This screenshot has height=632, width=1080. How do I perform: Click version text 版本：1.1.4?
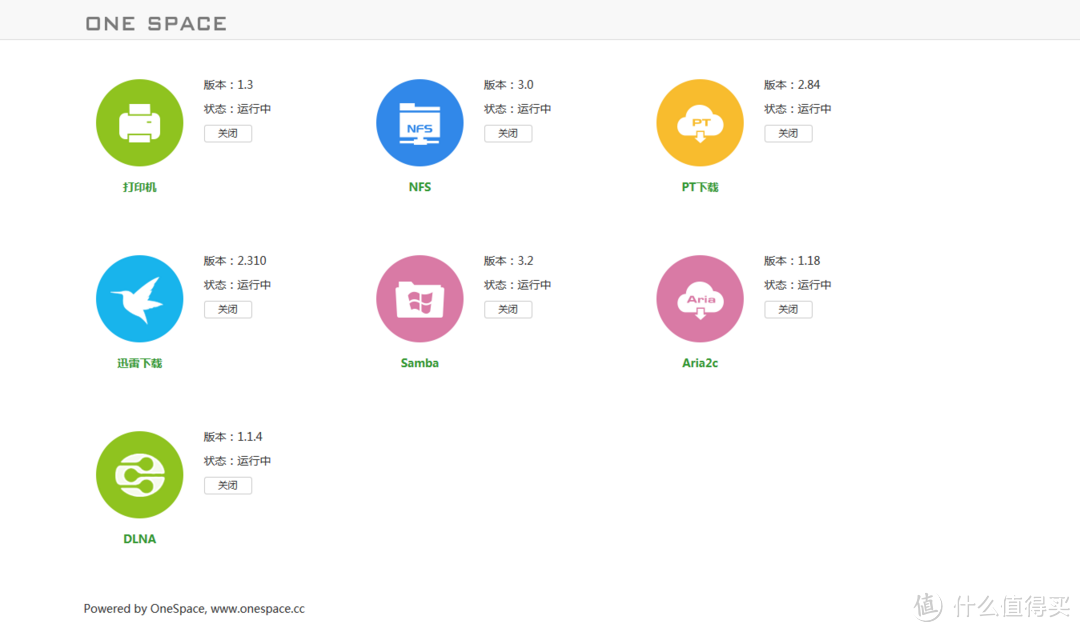click(x=233, y=437)
